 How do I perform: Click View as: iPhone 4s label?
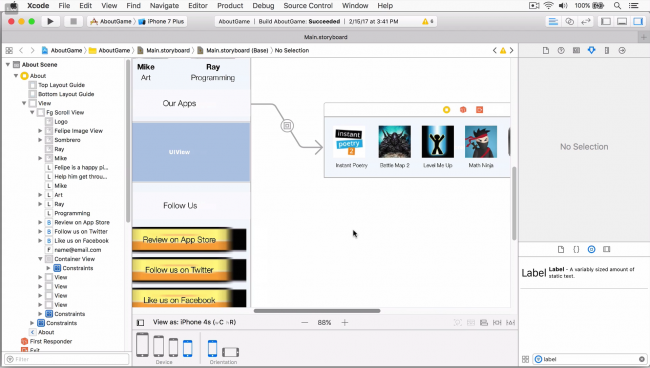coord(194,322)
